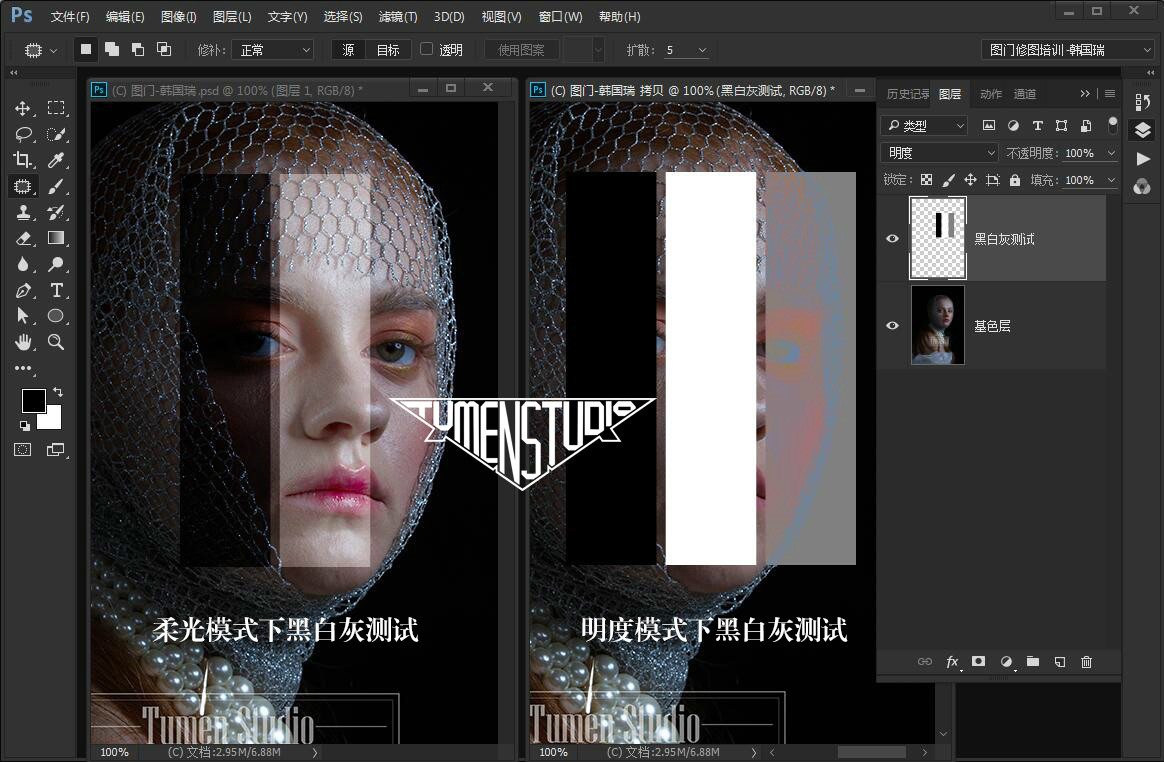Toggle pixel layer filter
1164x762 pixels.
pyautogui.click(x=989, y=126)
